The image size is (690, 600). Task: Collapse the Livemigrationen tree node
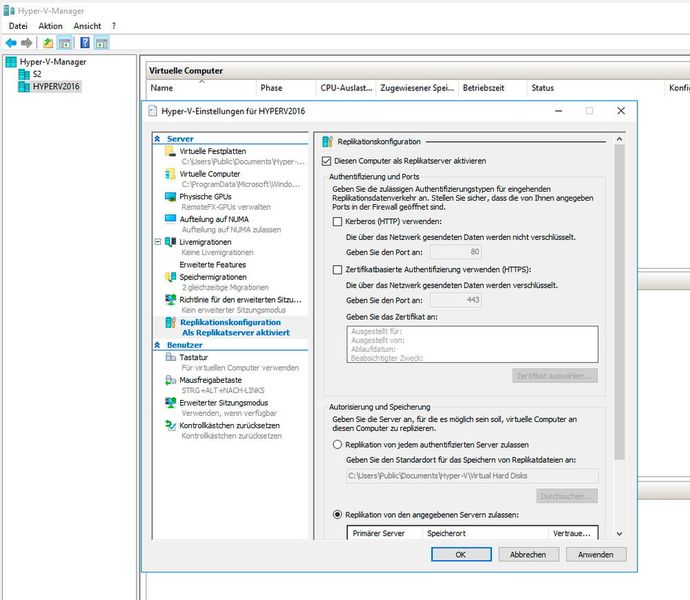click(158, 242)
